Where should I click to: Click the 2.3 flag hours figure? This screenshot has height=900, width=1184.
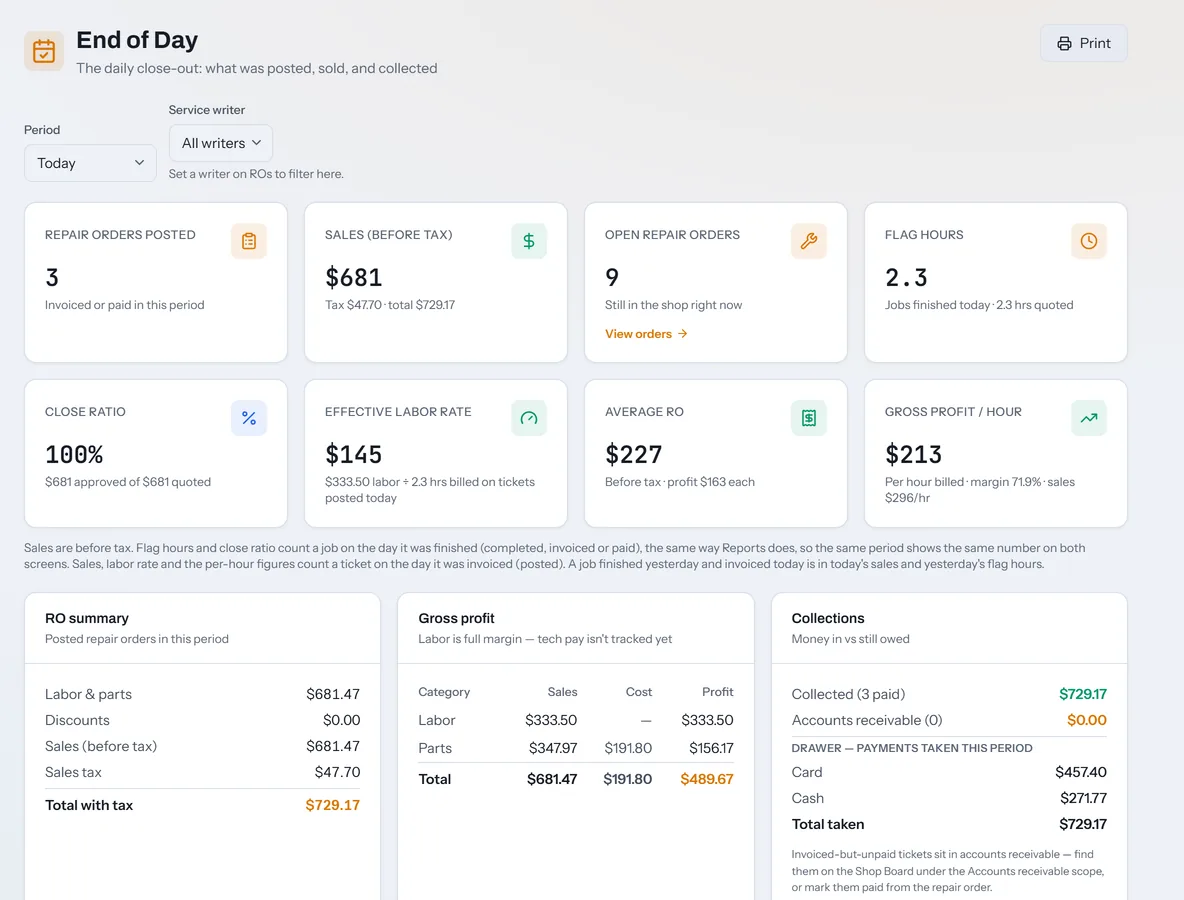click(x=906, y=278)
